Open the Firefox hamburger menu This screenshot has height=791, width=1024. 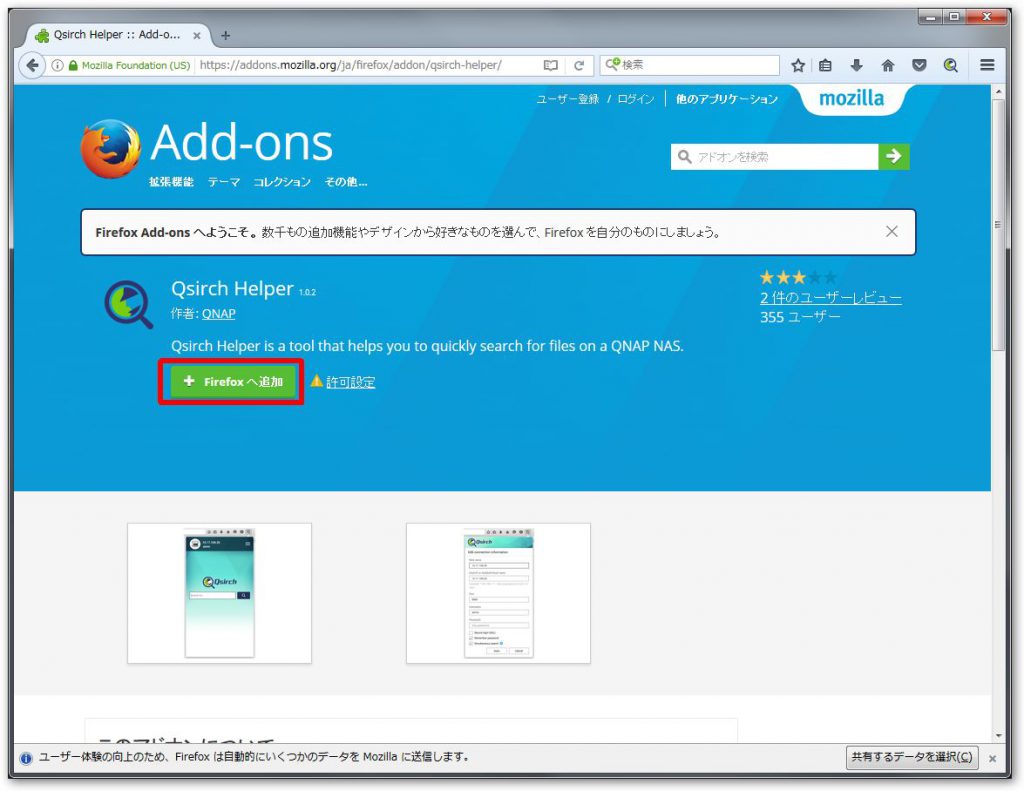click(987, 65)
